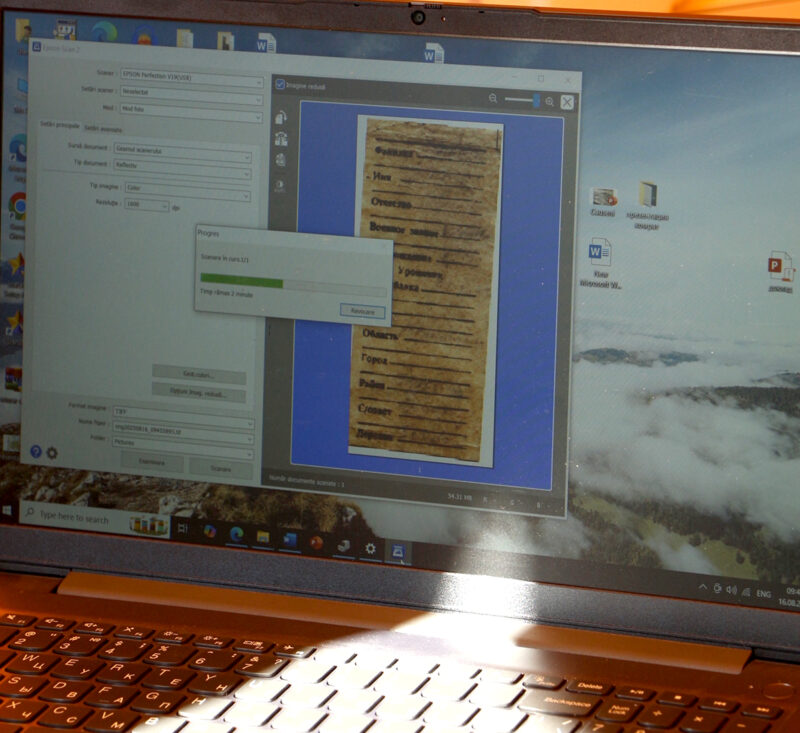Expand the Sursă document dropdown
Screen dimensions: 800x733
[x=182, y=151]
